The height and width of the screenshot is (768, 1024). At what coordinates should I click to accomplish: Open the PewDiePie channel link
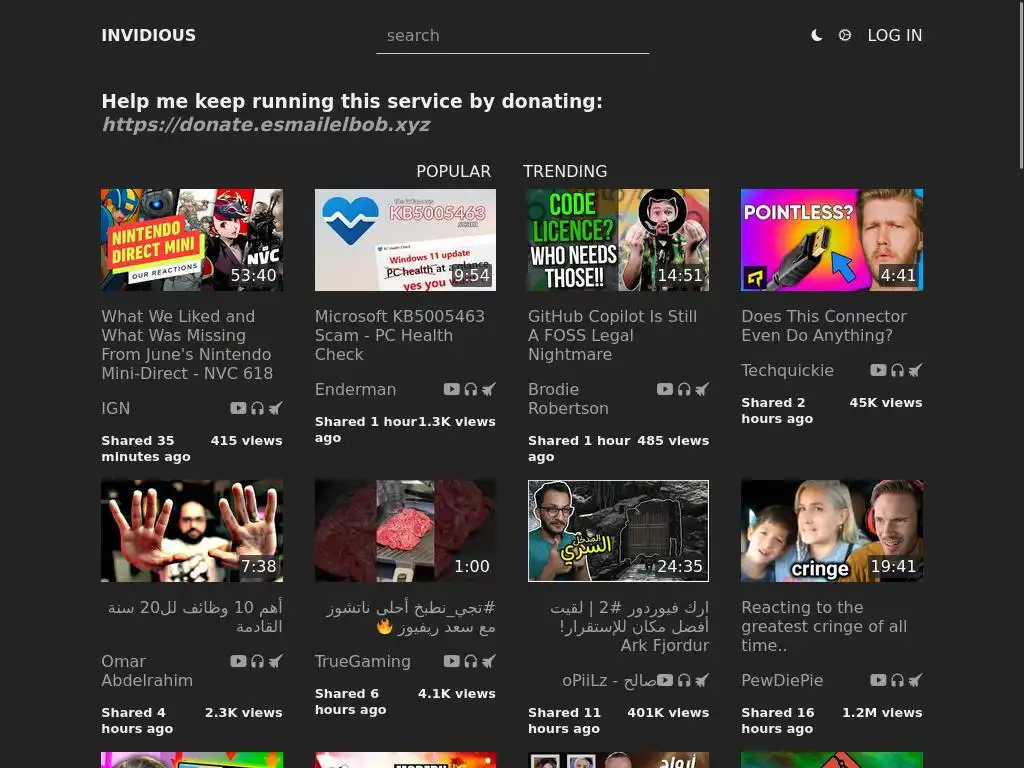point(782,680)
